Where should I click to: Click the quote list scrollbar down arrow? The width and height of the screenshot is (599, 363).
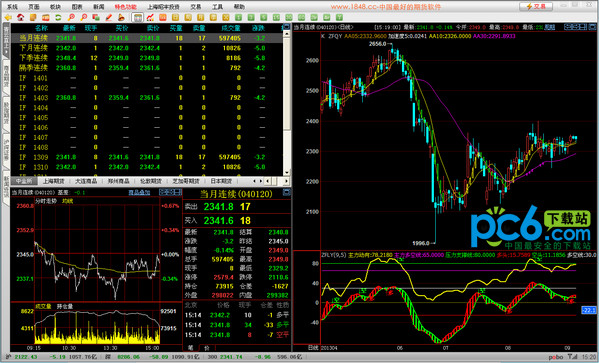[x=287, y=172]
